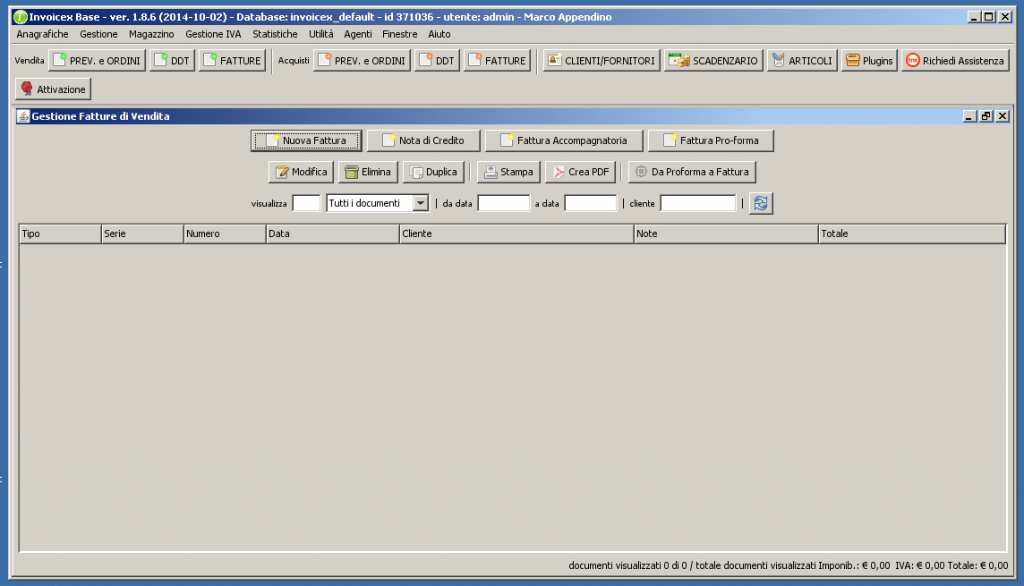Open the Utilità menu
The width and height of the screenshot is (1024, 586).
point(320,33)
